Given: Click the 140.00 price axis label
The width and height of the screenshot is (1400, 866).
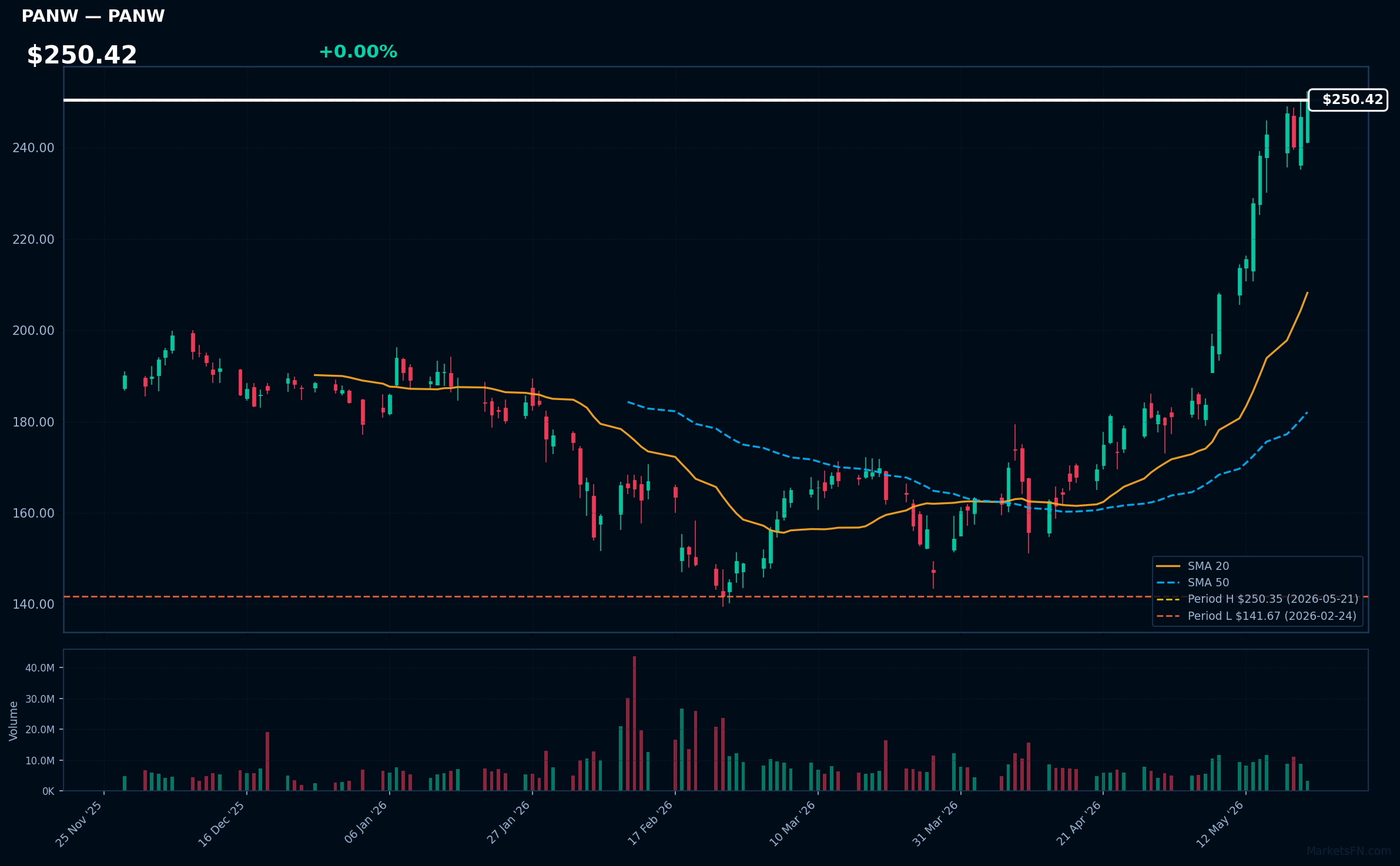Looking at the screenshot, I should point(34,605).
